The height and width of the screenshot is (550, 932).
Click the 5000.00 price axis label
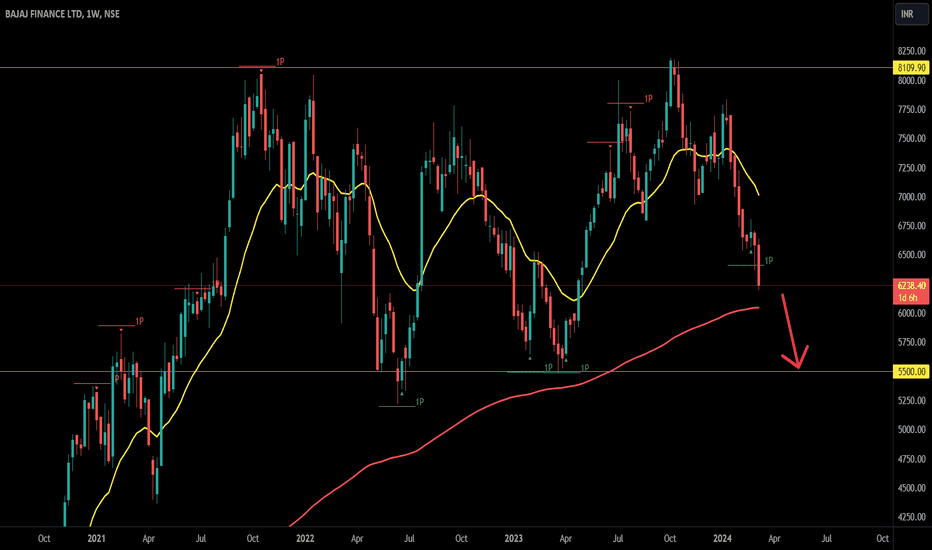[912, 429]
